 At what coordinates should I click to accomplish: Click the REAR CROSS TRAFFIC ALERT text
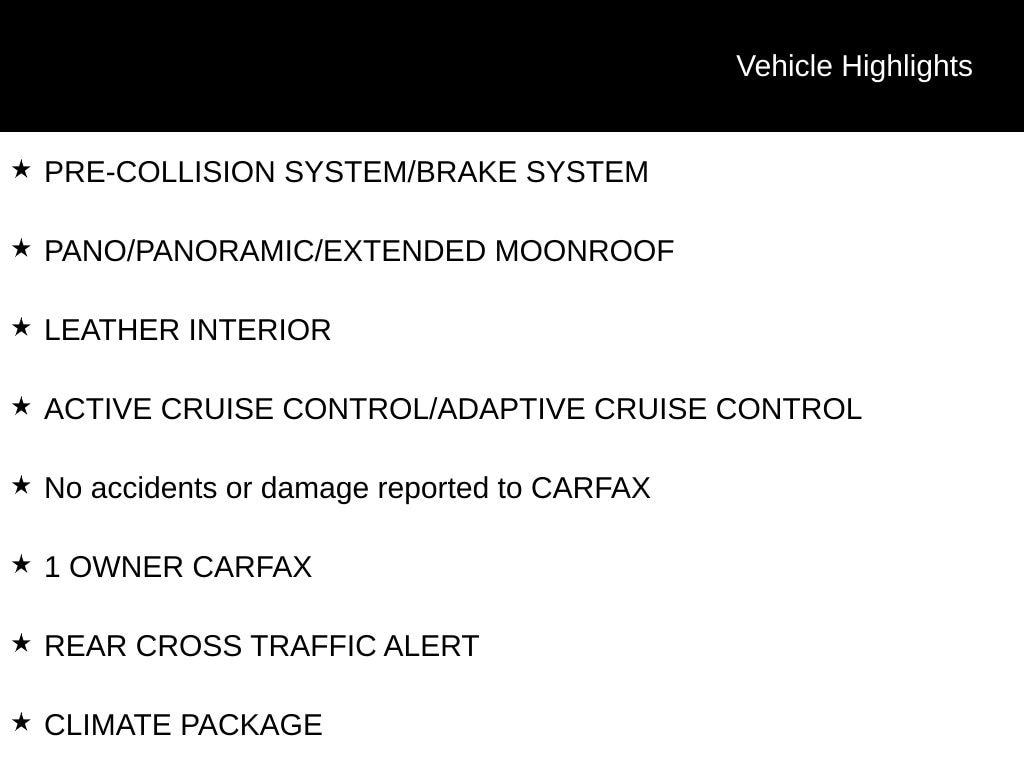point(262,646)
